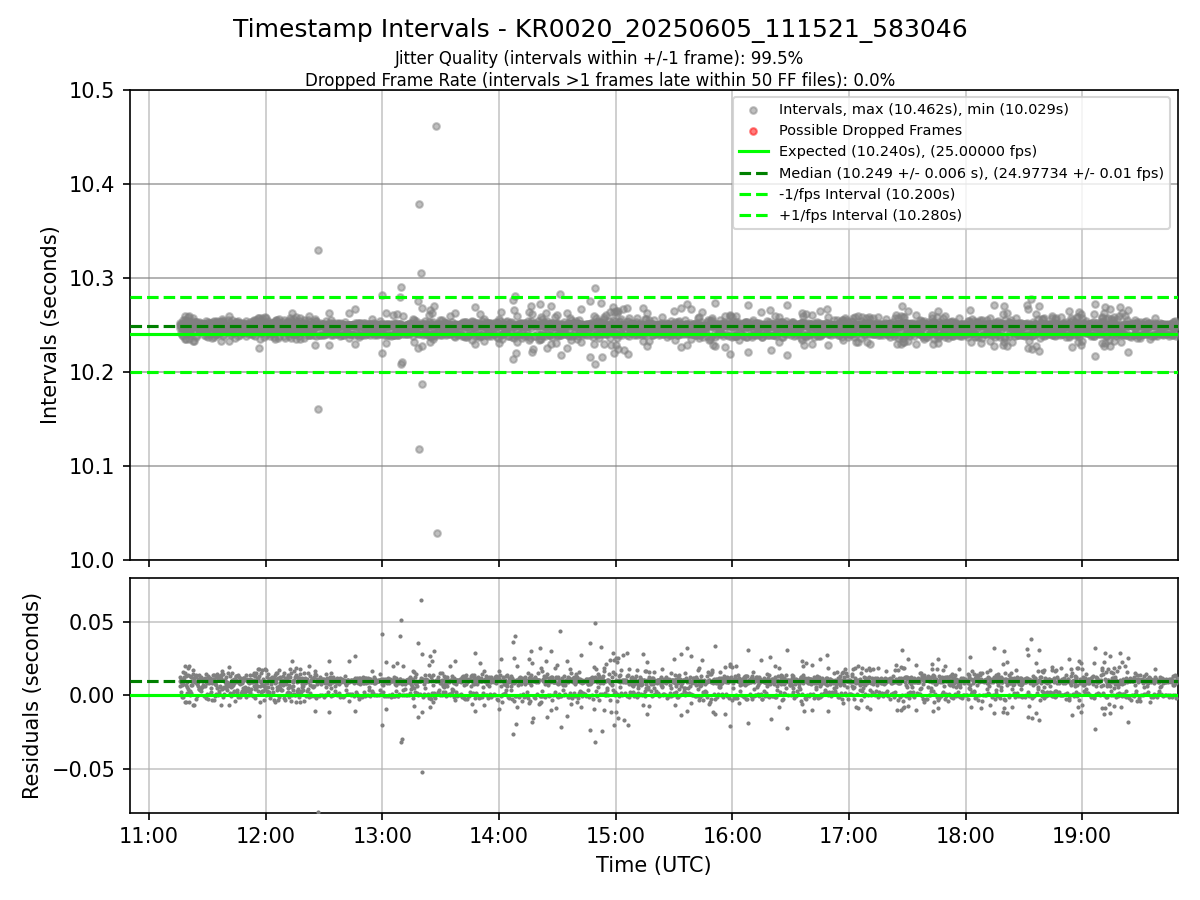This screenshot has width=1200, height=900.
Task: Click the outlier point near 10.33 at 12:27
Action: click(x=318, y=250)
